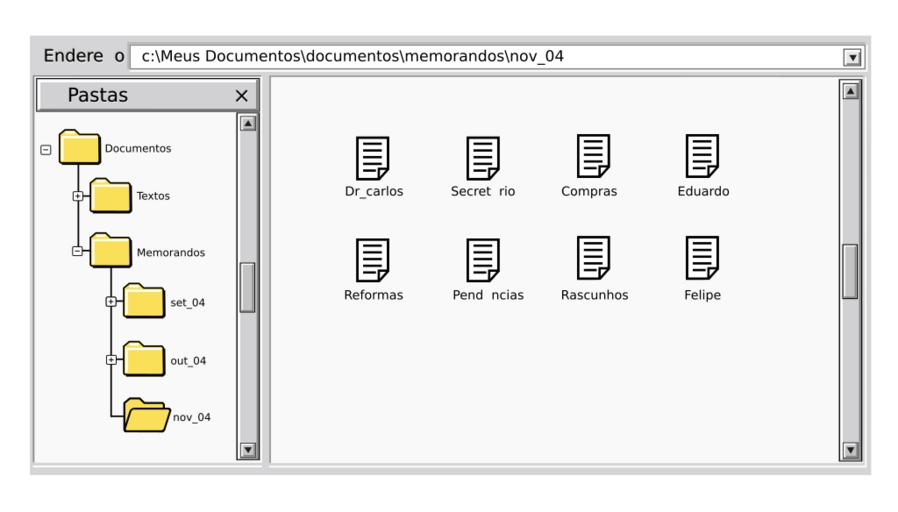Select the Memorandos folder label
Viewport: 898px width, 512px height.
(171, 253)
